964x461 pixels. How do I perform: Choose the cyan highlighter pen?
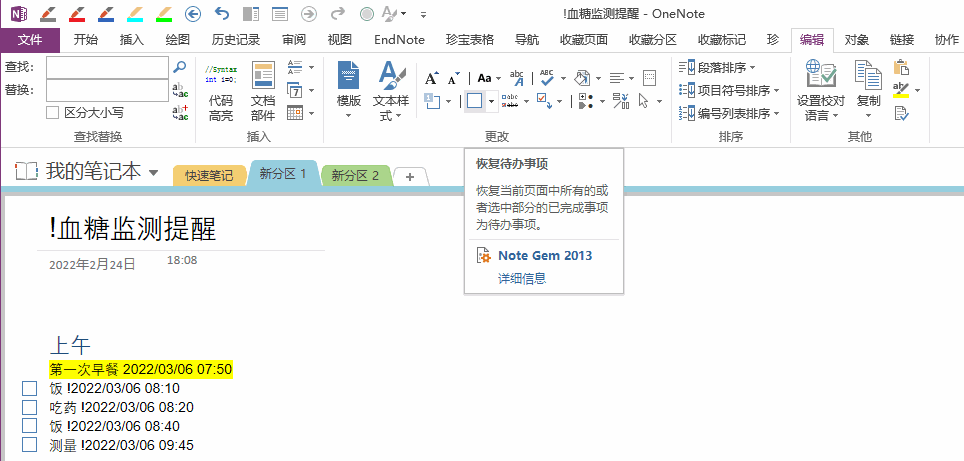point(135,13)
